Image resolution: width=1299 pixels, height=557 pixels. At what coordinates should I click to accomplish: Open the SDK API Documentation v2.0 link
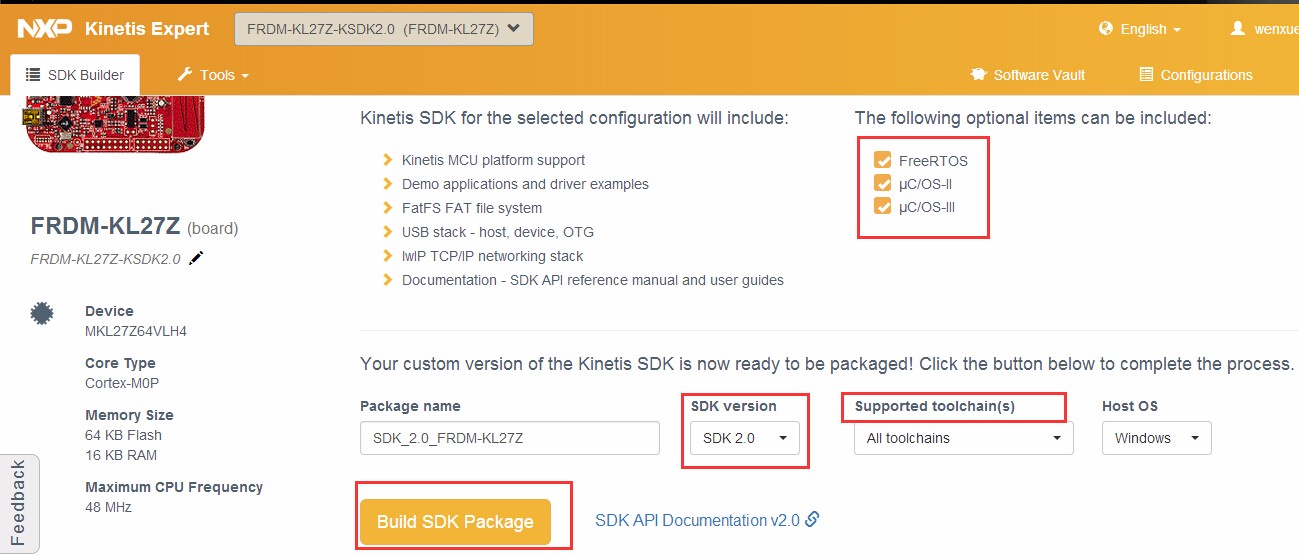[697, 520]
